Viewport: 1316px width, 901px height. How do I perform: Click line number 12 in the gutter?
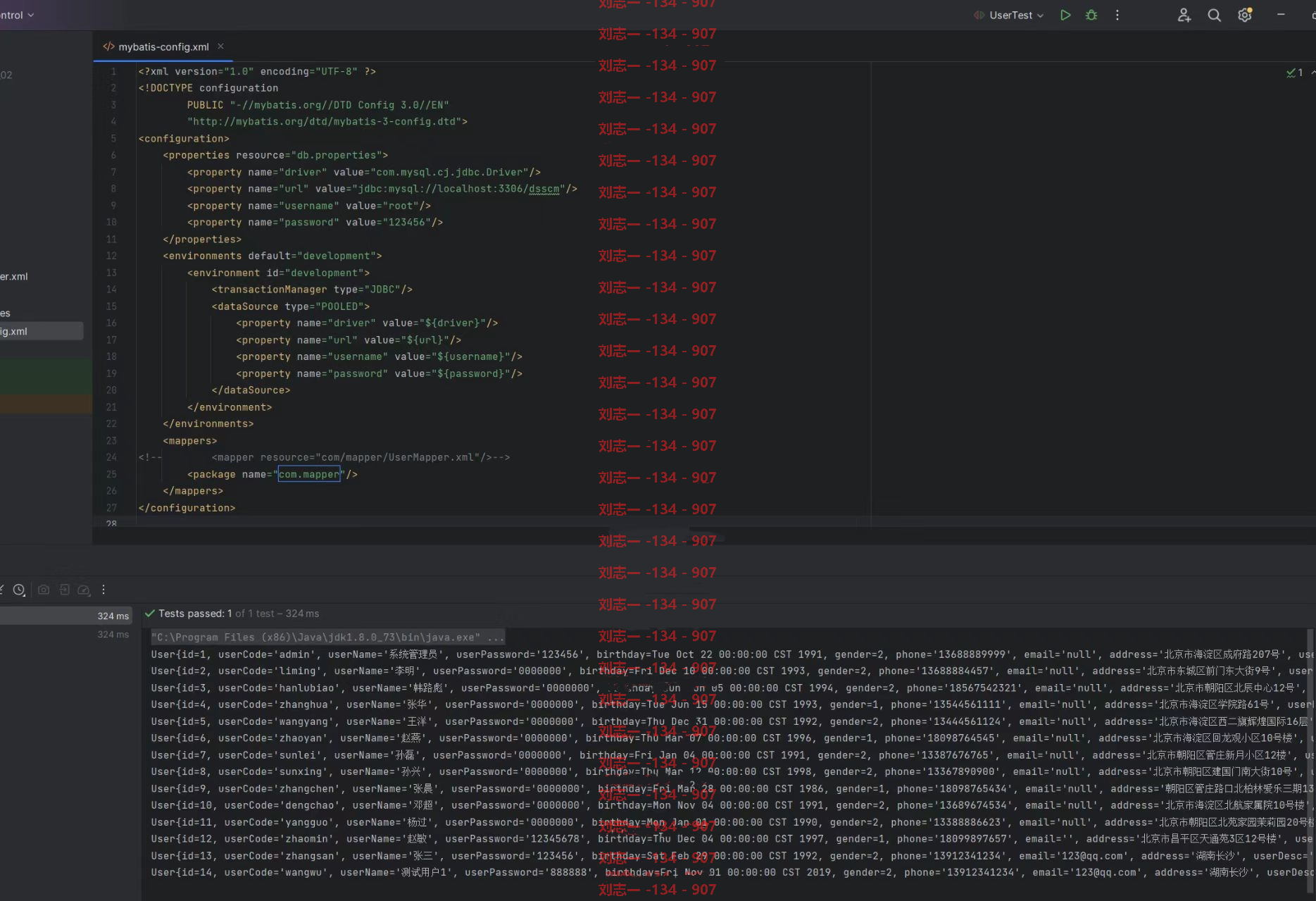click(x=111, y=256)
